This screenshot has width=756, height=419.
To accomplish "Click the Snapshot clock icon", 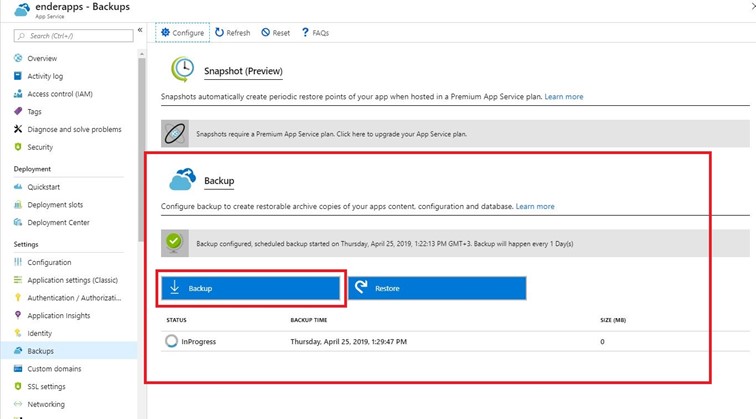I will pos(182,69).
